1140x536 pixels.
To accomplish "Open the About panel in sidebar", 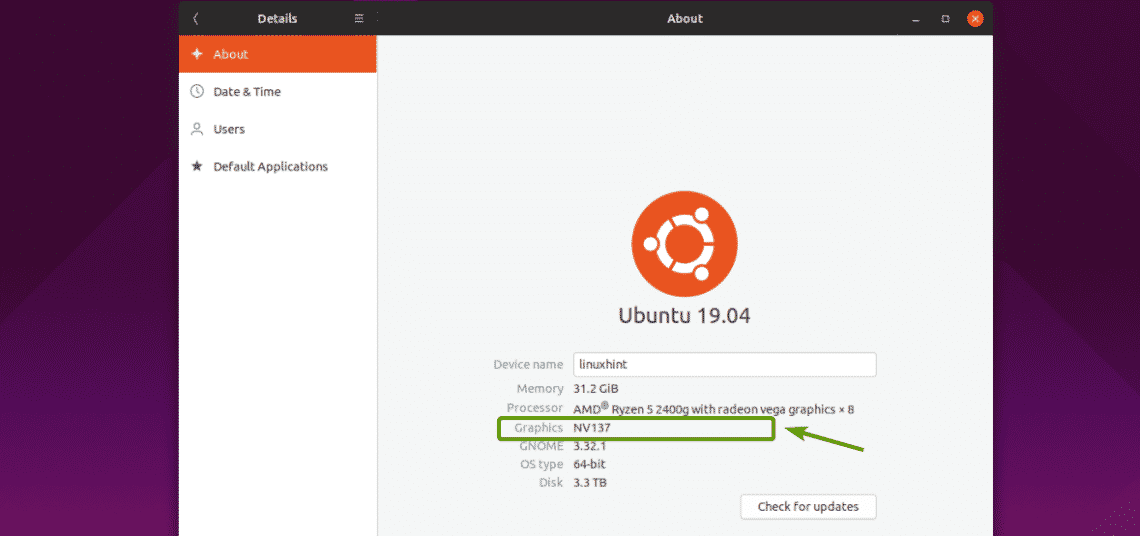I will (x=278, y=54).
